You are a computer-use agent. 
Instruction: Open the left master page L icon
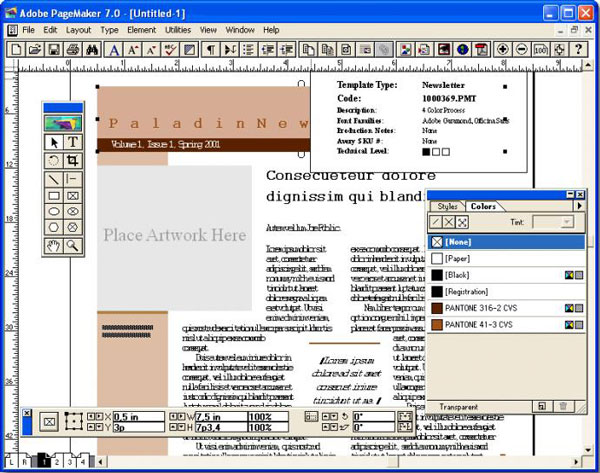pyautogui.click(x=11, y=462)
